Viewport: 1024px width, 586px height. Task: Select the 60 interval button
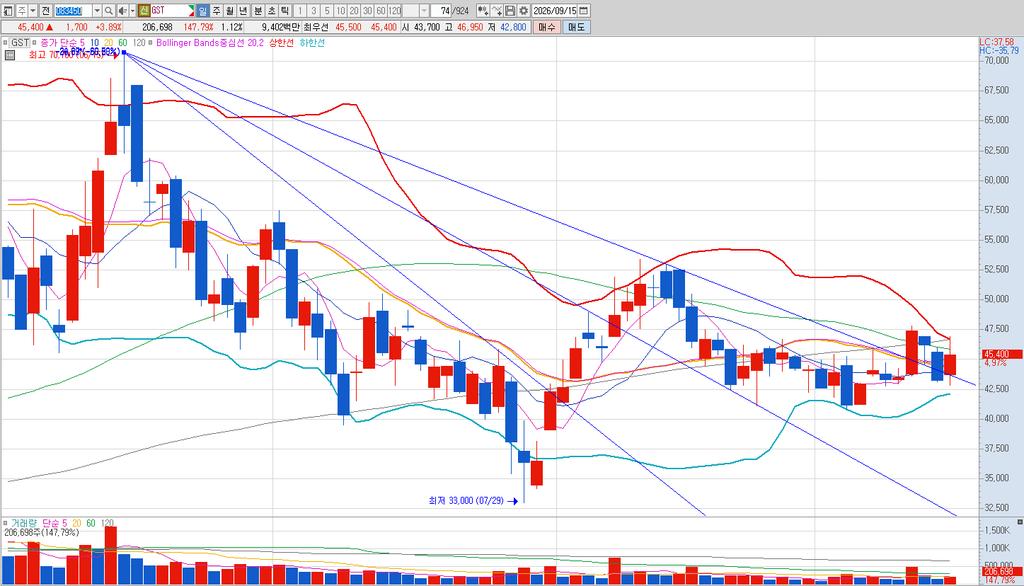[381, 10]
